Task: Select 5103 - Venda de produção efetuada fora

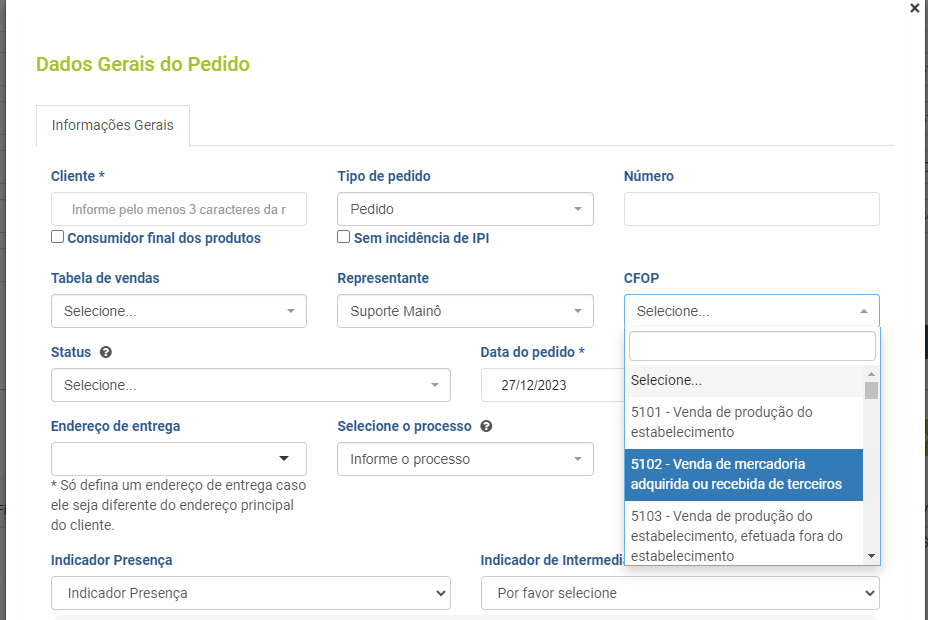Action: [744, 535]
